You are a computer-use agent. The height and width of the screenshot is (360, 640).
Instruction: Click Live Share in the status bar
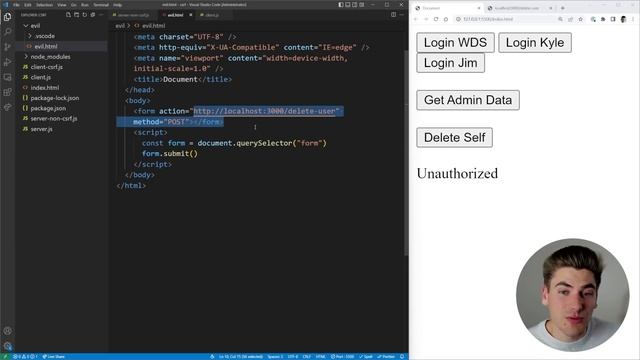point(53,357)
